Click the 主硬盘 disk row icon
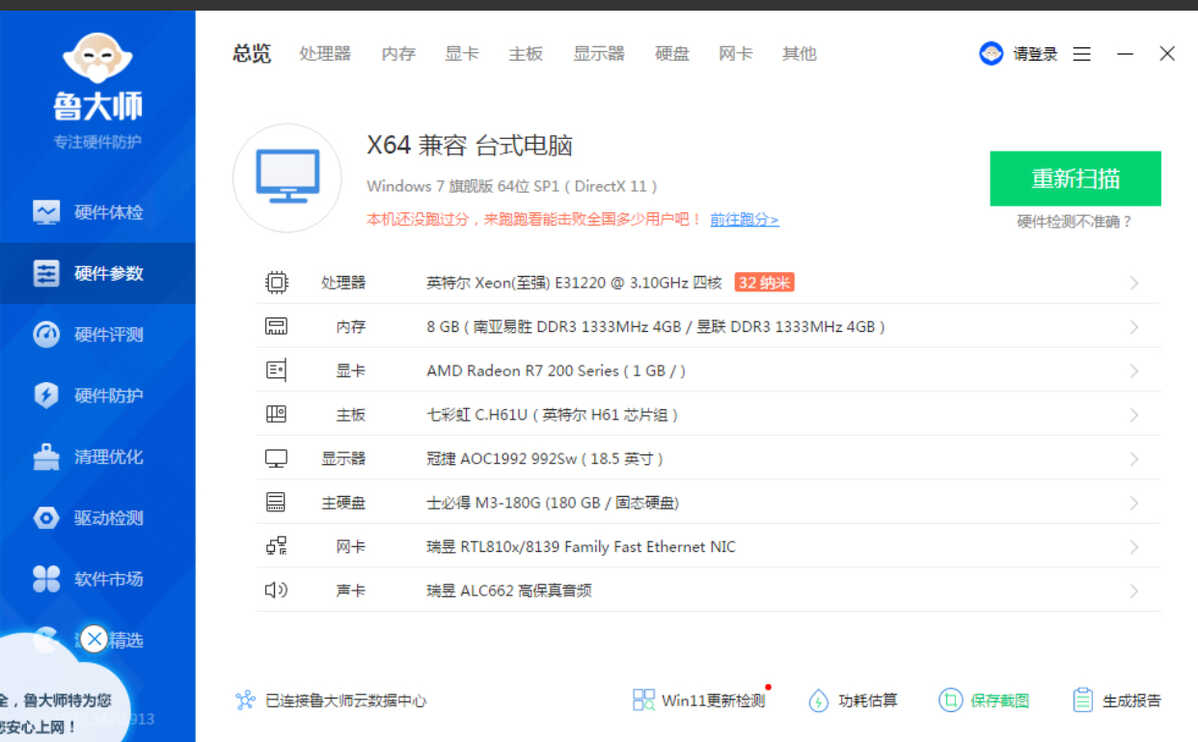The height and width of the screenshot is (742, 1198). coord(277,503)
